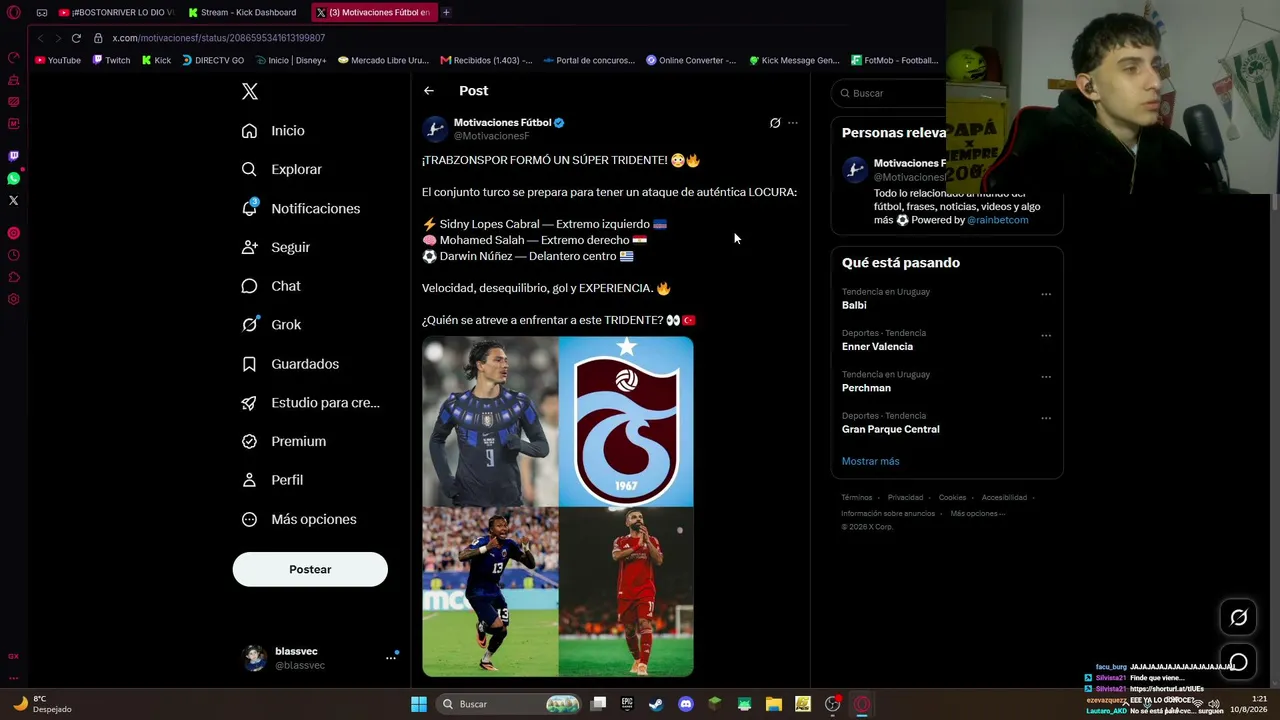This screenshot has width=1280, height=720.
Task: Click the Grok icon on the post
Action: coord(775,123)
